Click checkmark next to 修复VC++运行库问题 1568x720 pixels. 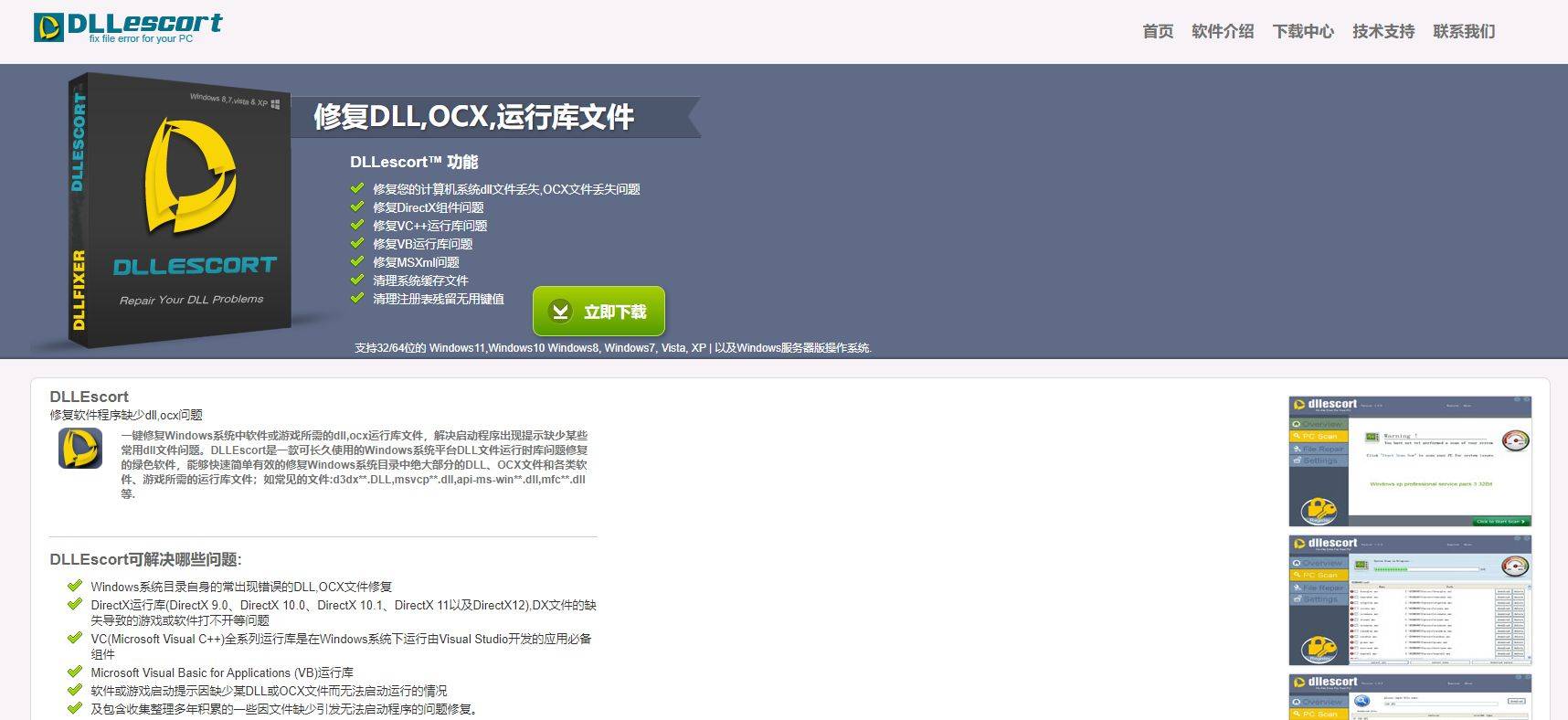357,225
